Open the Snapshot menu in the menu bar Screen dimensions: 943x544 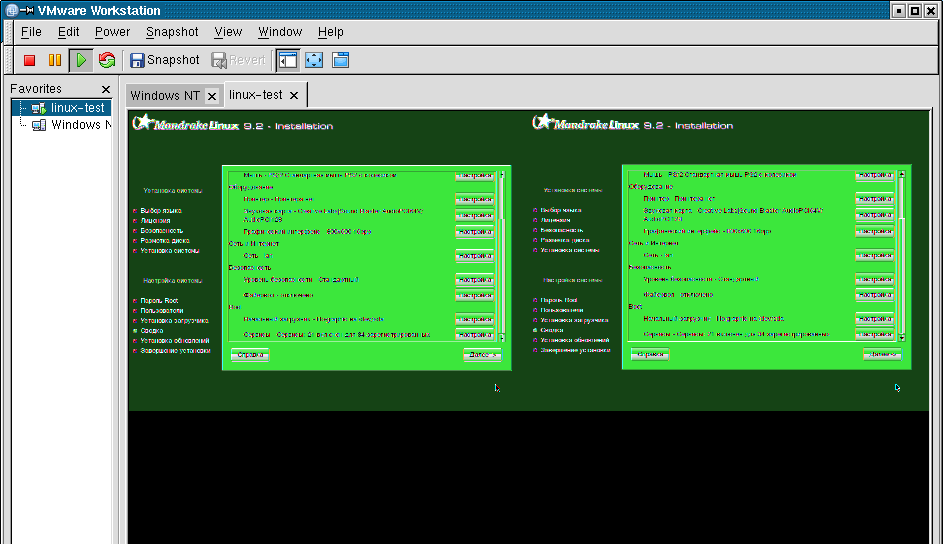[x=172, y=32]
